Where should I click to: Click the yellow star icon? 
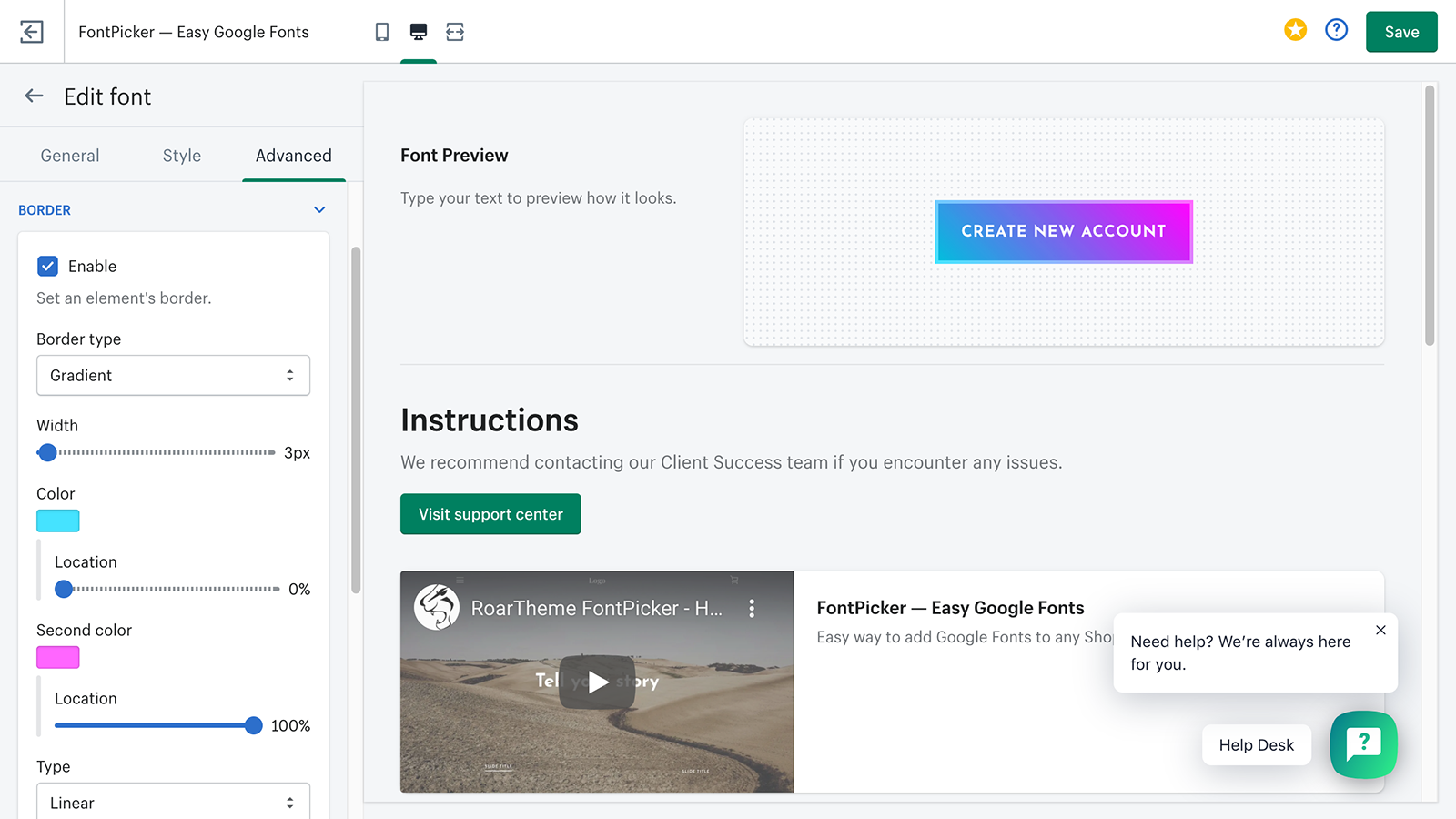pos(1295,30)
